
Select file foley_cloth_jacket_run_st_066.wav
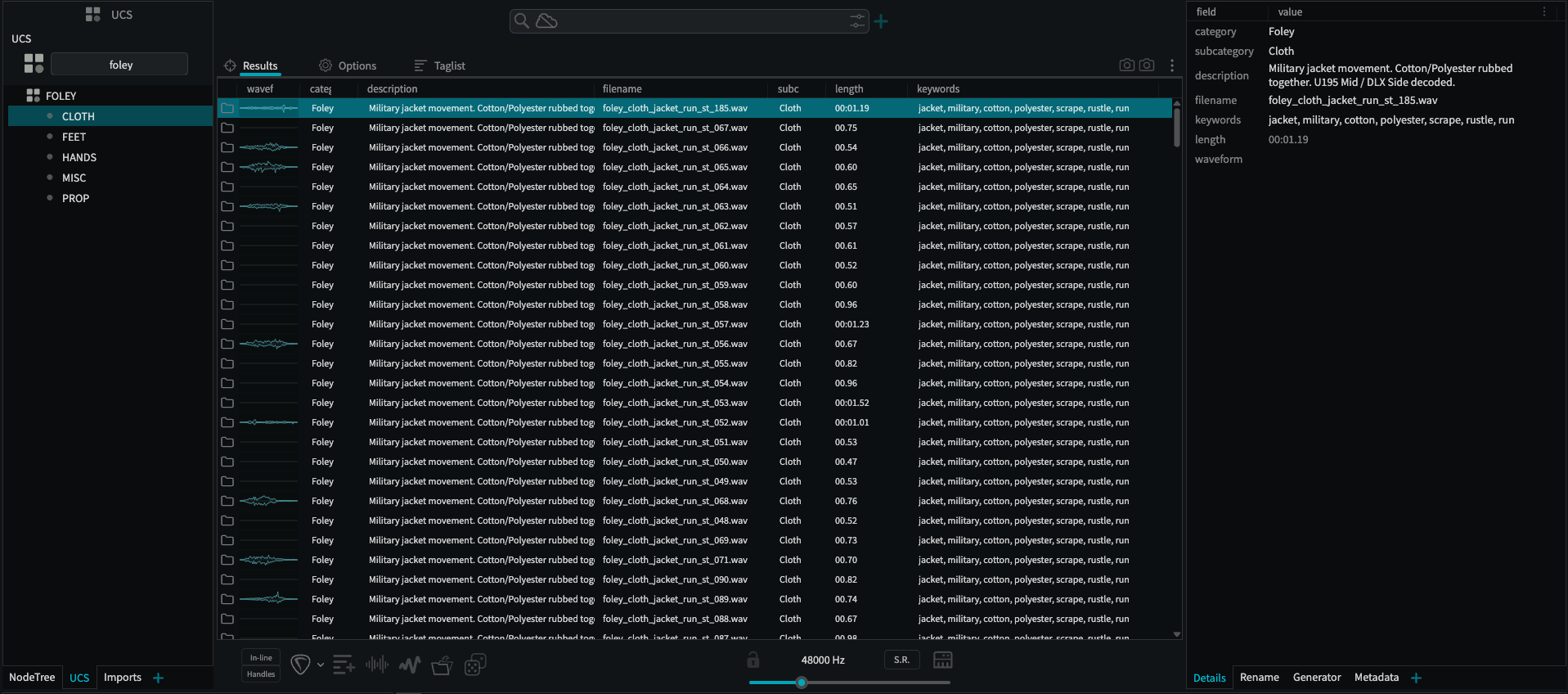[x=675, y=147]
